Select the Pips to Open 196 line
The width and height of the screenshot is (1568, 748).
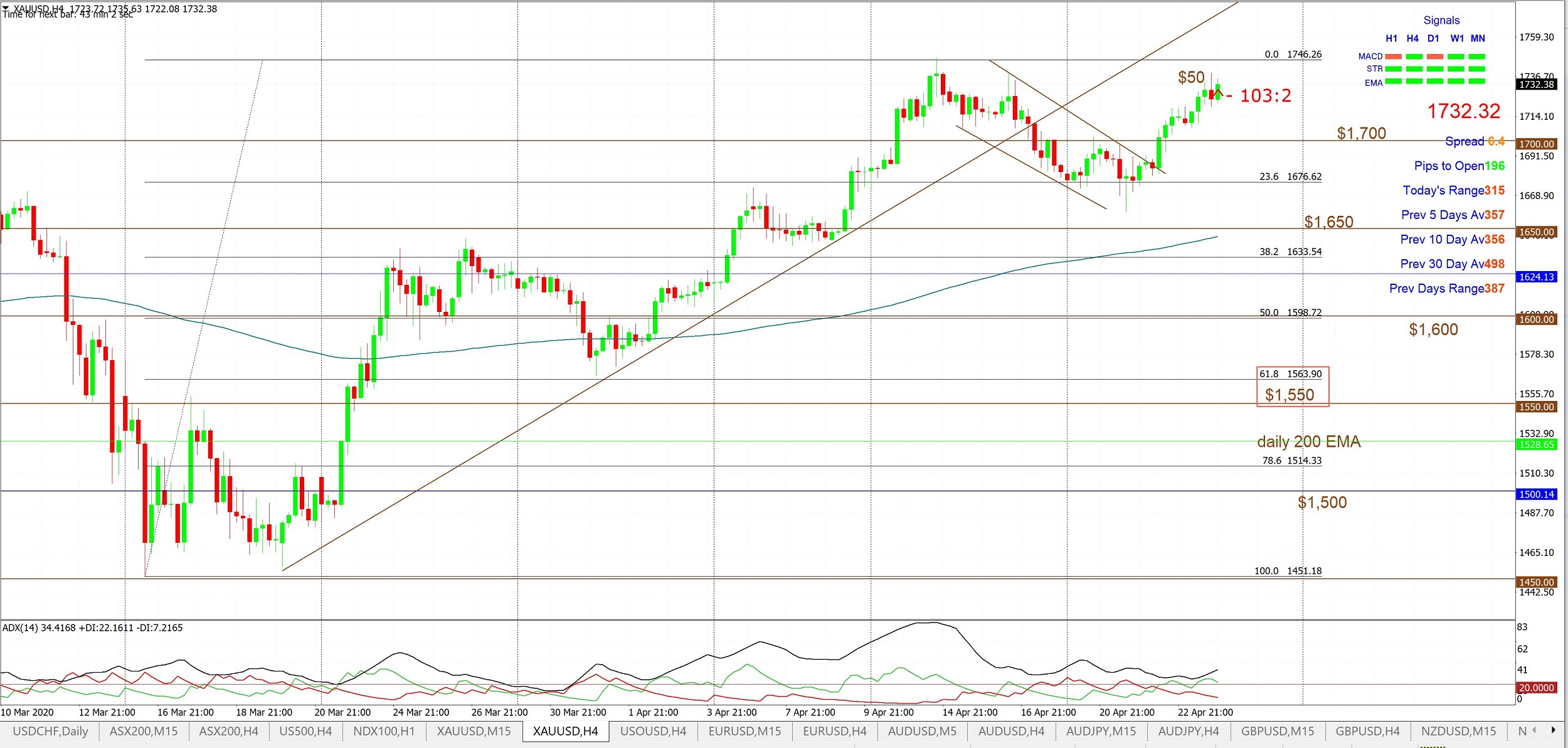pos(1459,166)
